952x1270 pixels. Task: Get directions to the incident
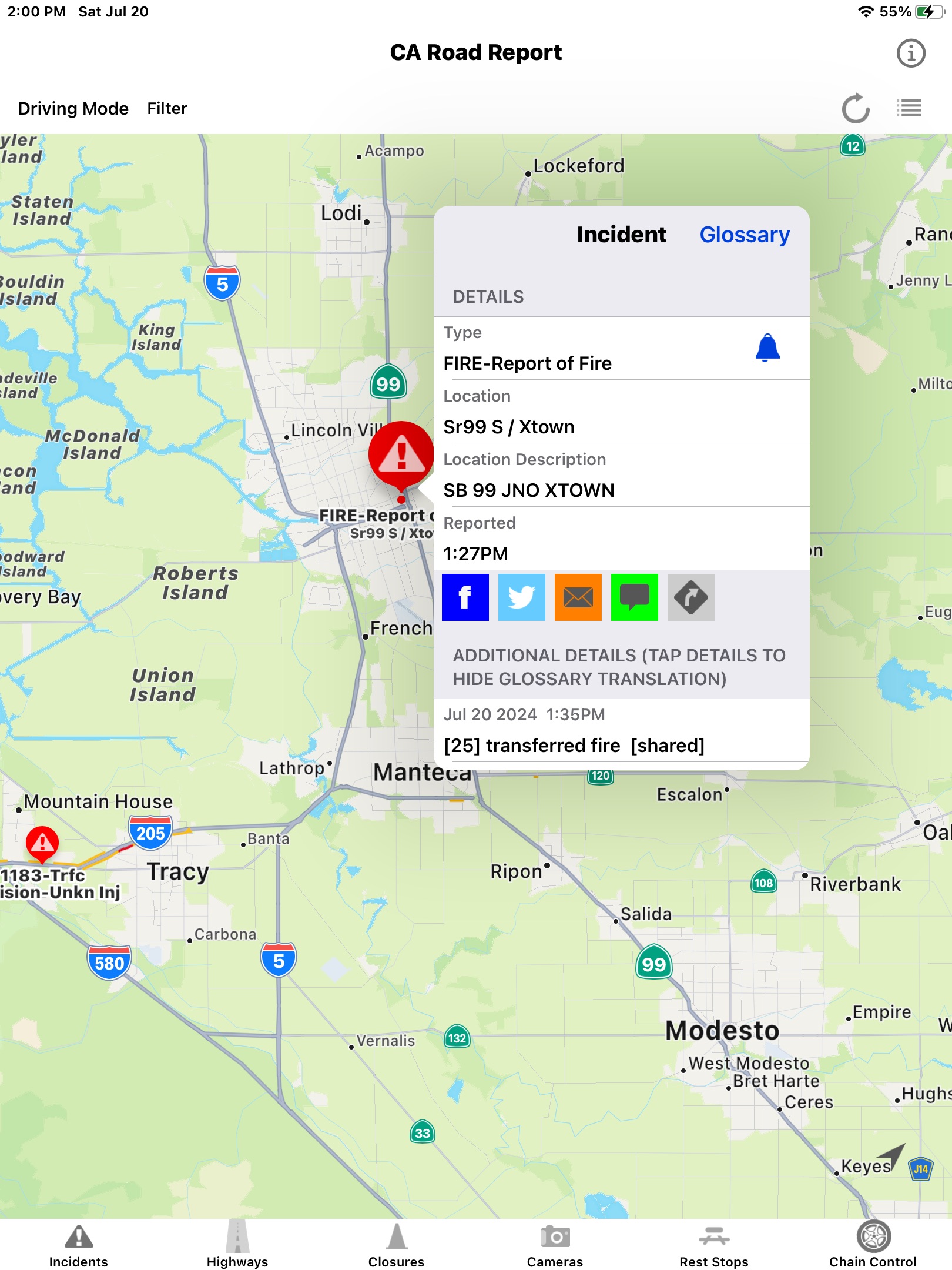(x=690, y=597)
